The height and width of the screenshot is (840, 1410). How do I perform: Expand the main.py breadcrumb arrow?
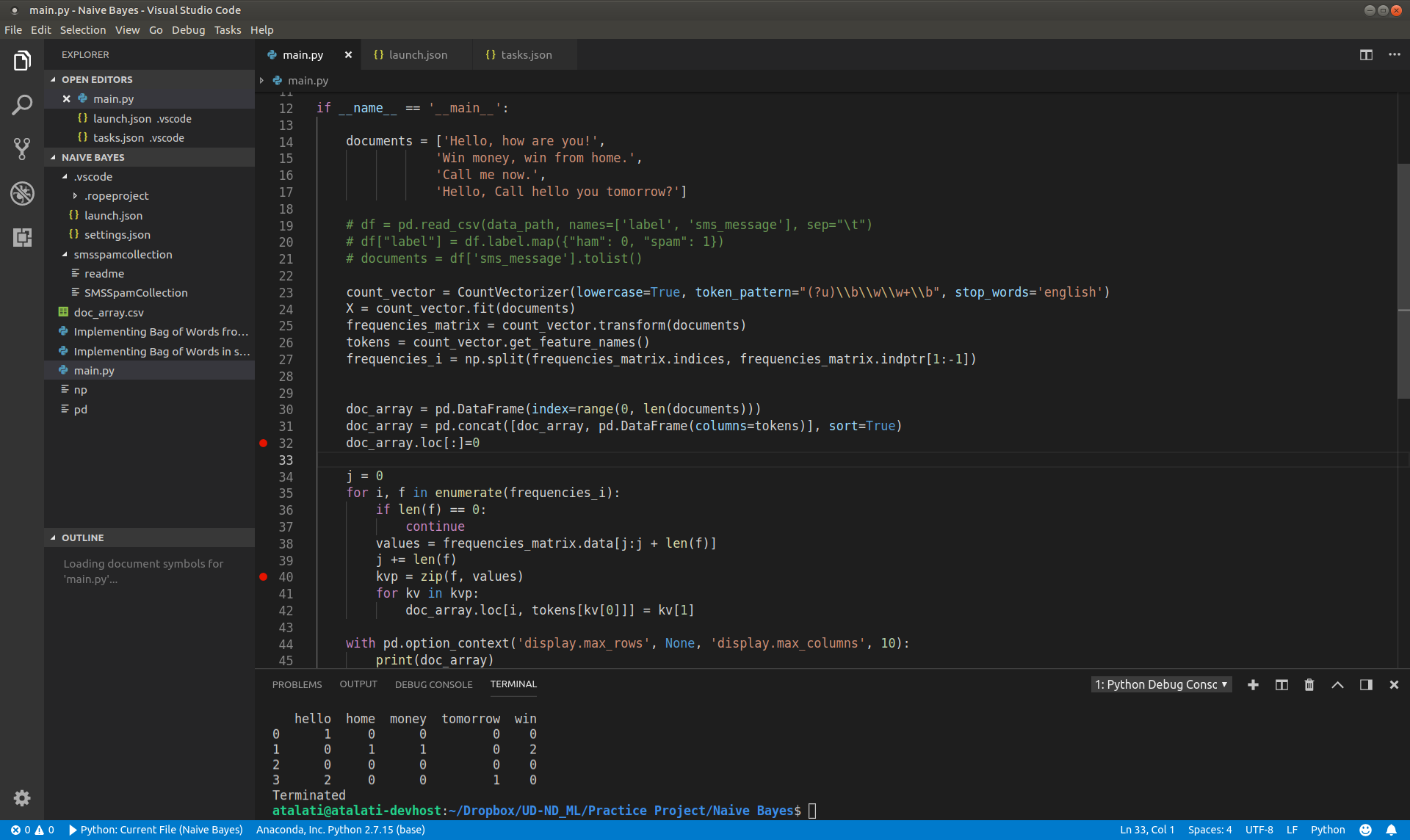coord(261,81)
